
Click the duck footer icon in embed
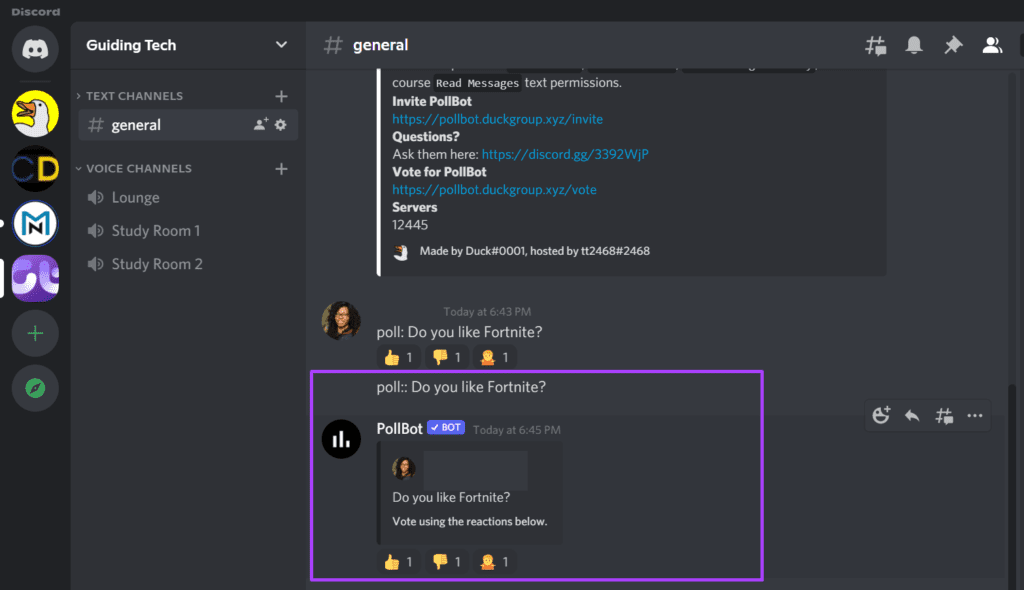pyautogui.click(x=401, y=252)
